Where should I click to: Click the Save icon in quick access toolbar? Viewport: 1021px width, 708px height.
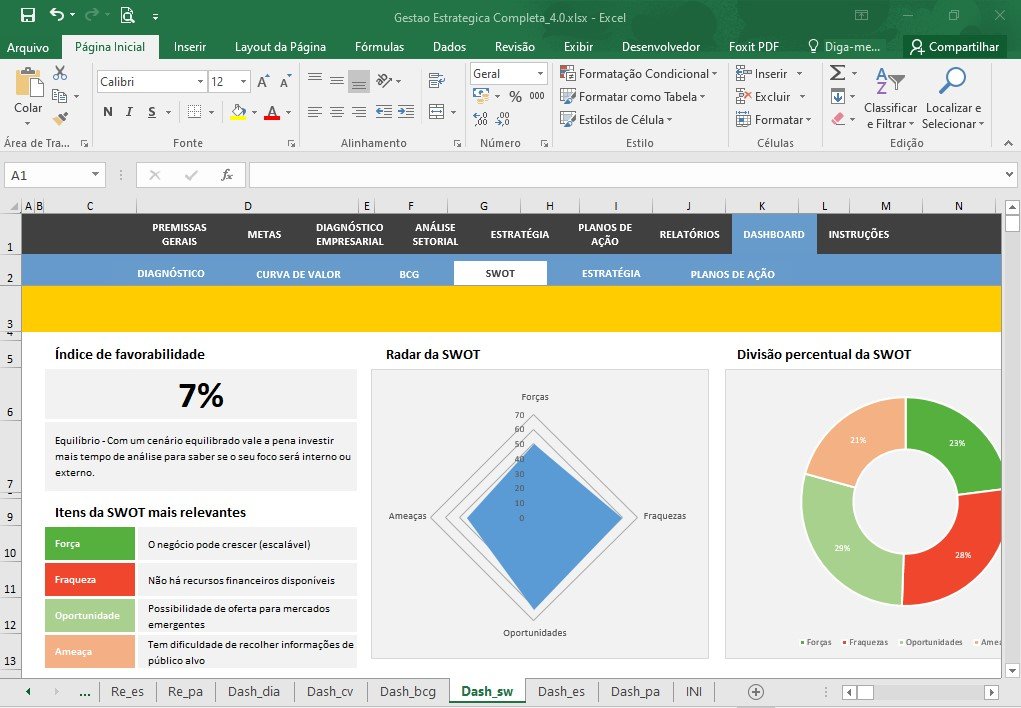pos(27,16)
